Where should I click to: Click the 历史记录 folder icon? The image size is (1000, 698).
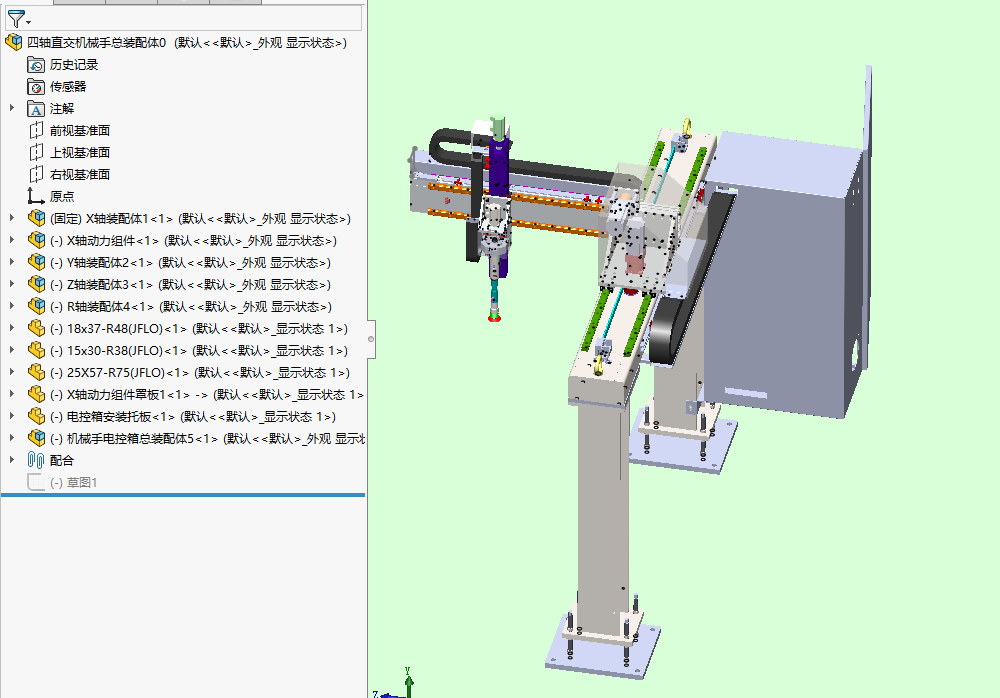point(36,64)
